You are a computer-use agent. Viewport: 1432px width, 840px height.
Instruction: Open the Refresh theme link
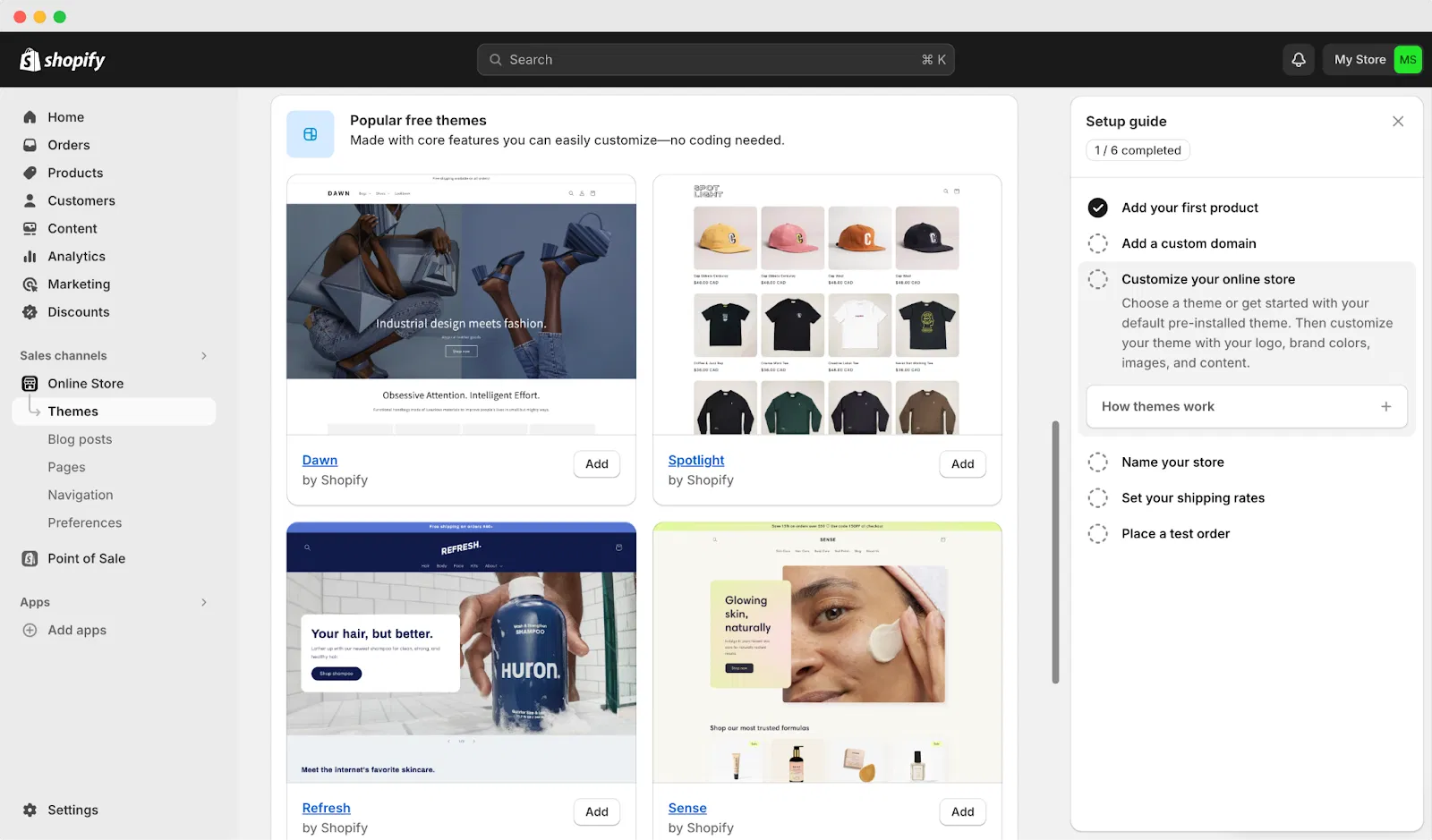click(x=327, y=808)
